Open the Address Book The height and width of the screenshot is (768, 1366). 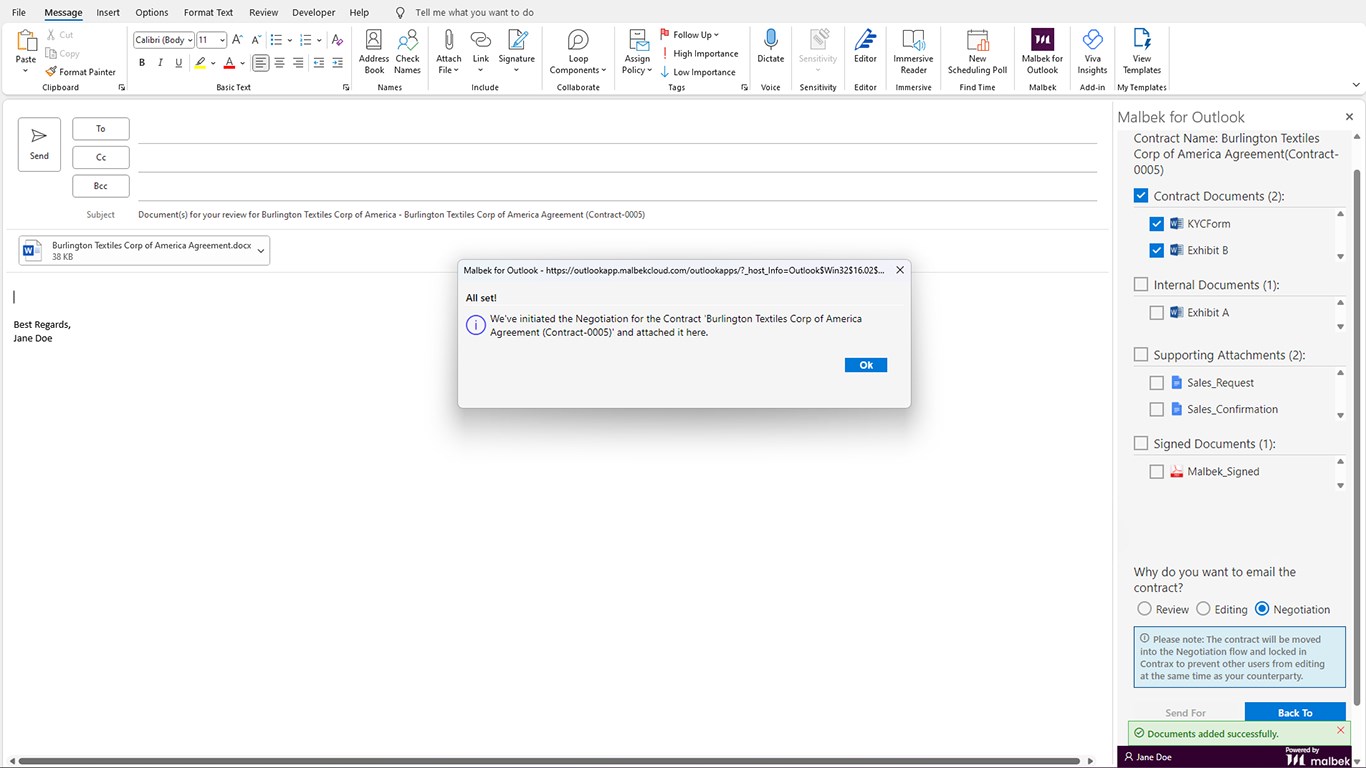tap(374, 52)
